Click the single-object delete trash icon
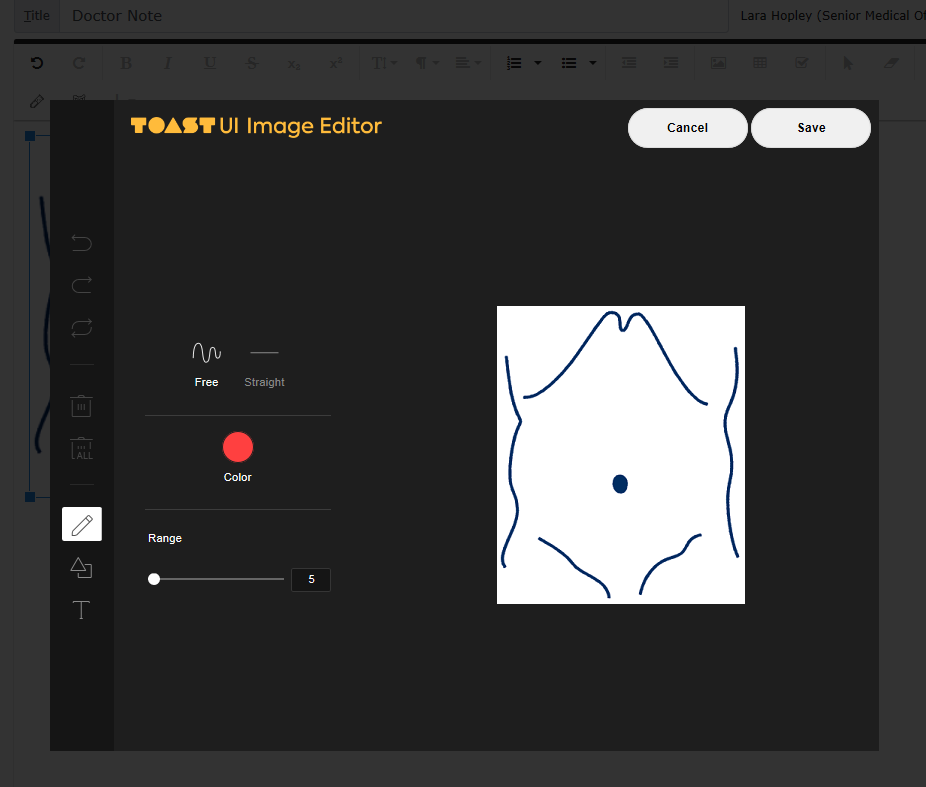The height and width of the screenshot is (787, 926). point(82,405)
